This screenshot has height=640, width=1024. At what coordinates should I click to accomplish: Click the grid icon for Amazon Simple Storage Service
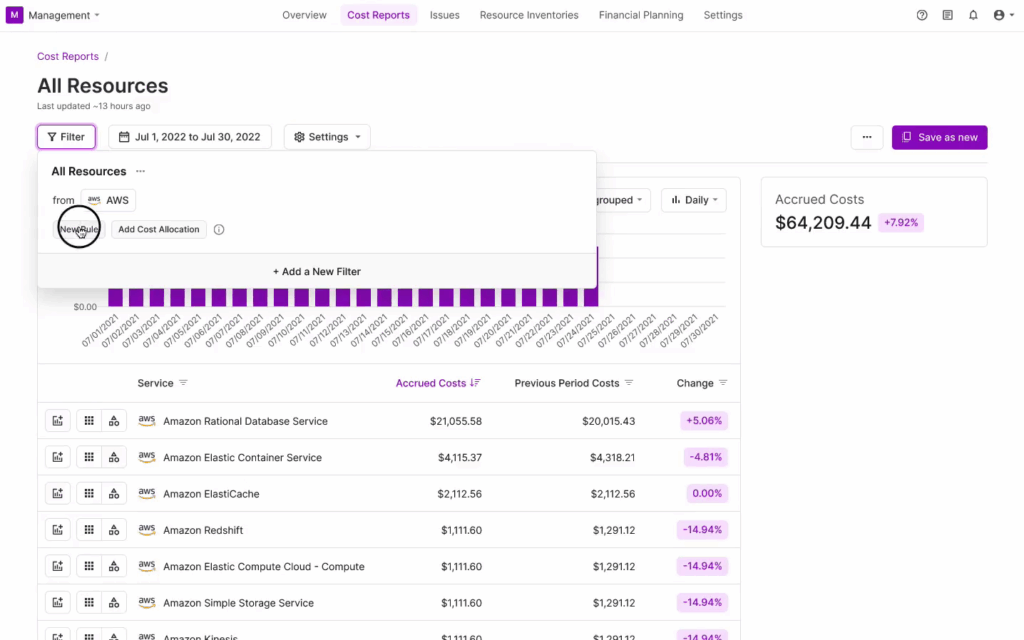(x=89, y=603)
